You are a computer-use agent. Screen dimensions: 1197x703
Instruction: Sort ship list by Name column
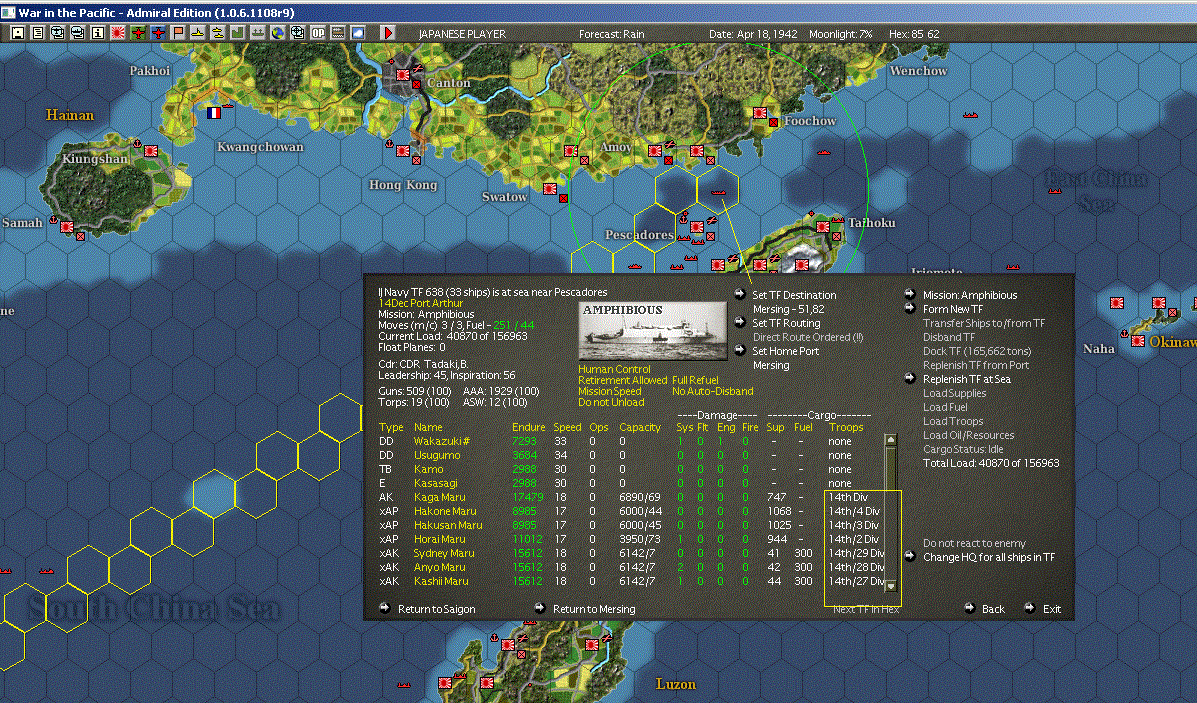coord(428,427)
